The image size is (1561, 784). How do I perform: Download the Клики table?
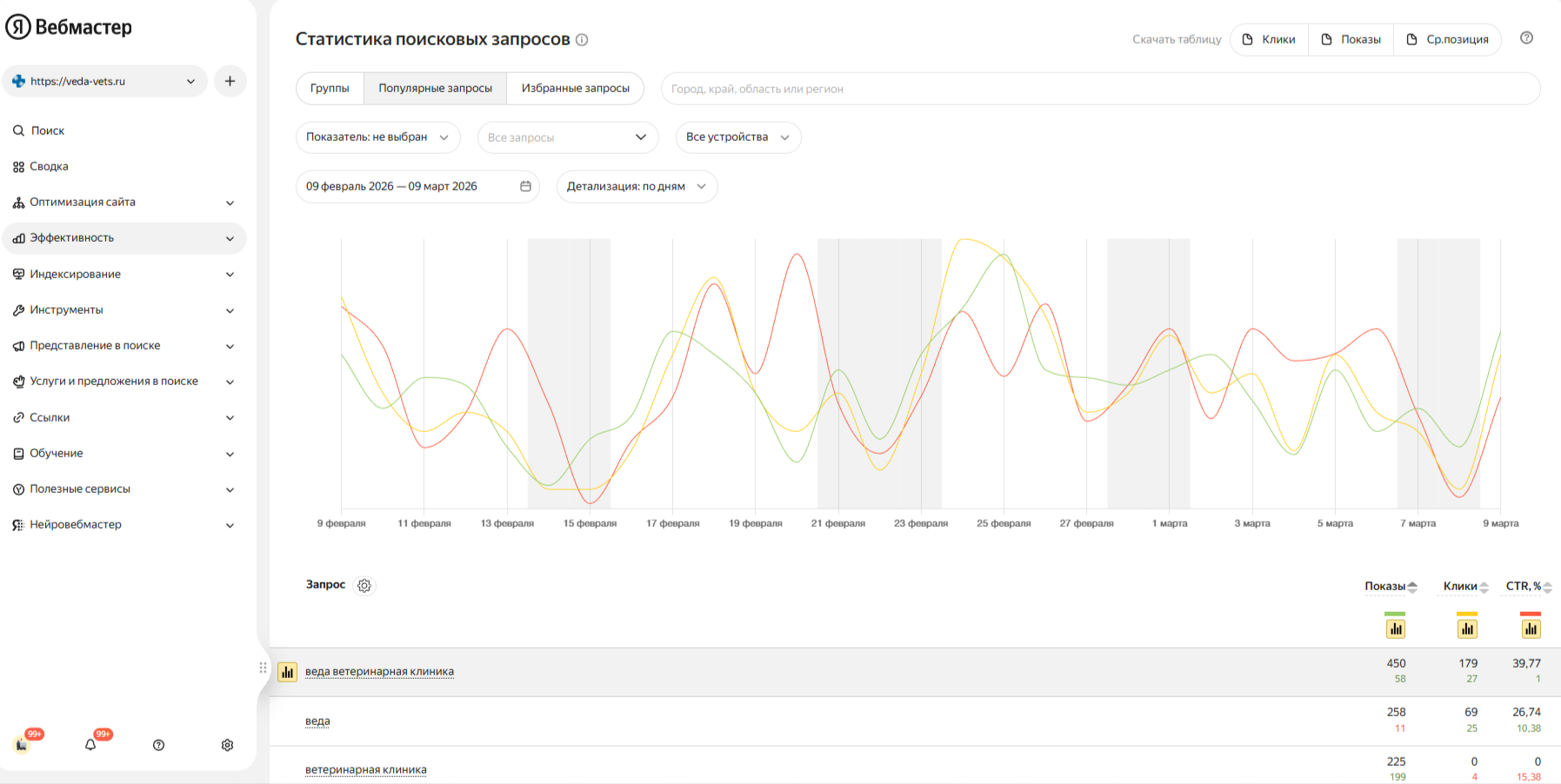click(x=1269, y=39)
